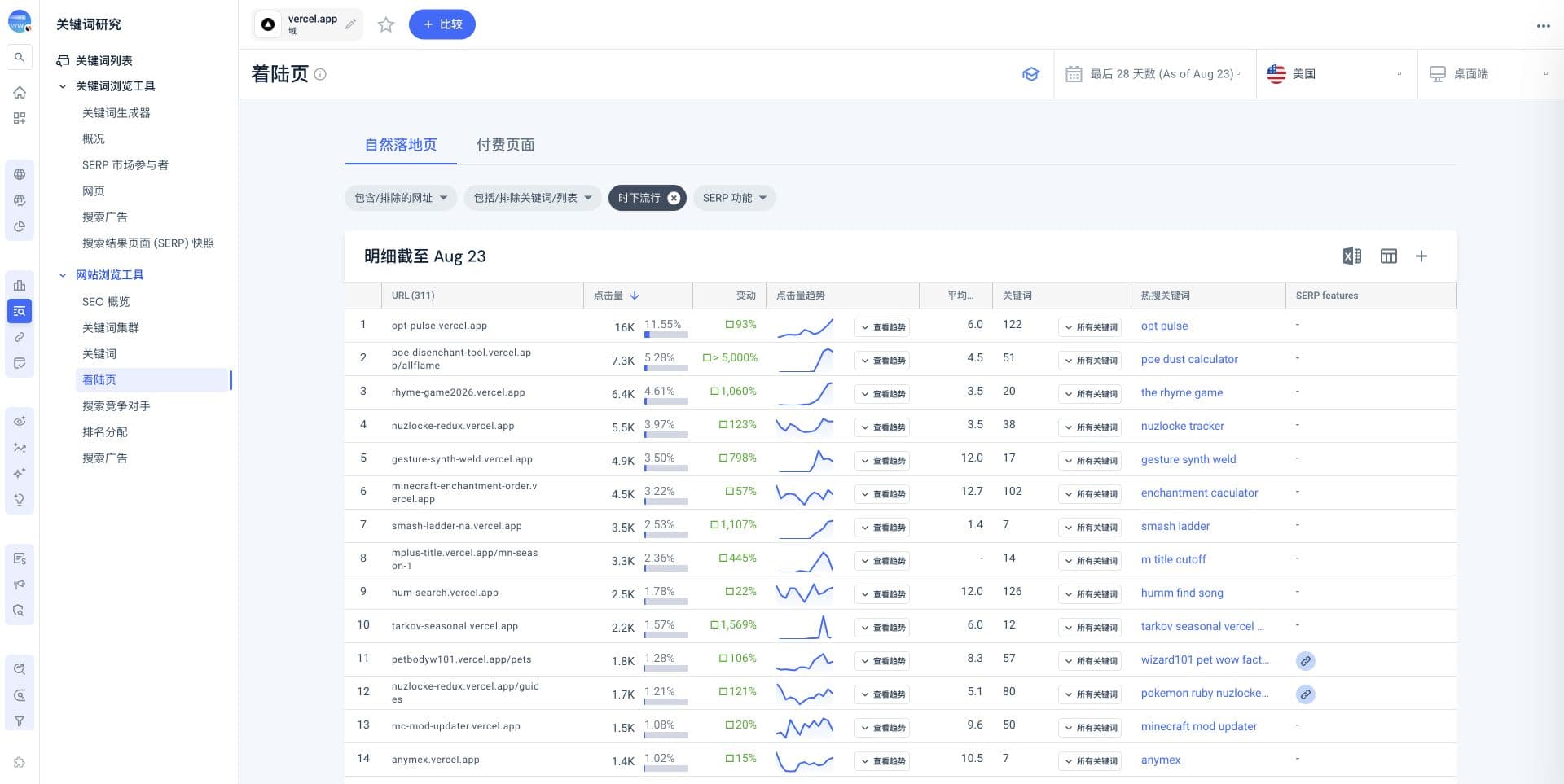Switch to the 自然落地页 tab
The width and height of the screenshot is (1564, 784).
[401, 145]
